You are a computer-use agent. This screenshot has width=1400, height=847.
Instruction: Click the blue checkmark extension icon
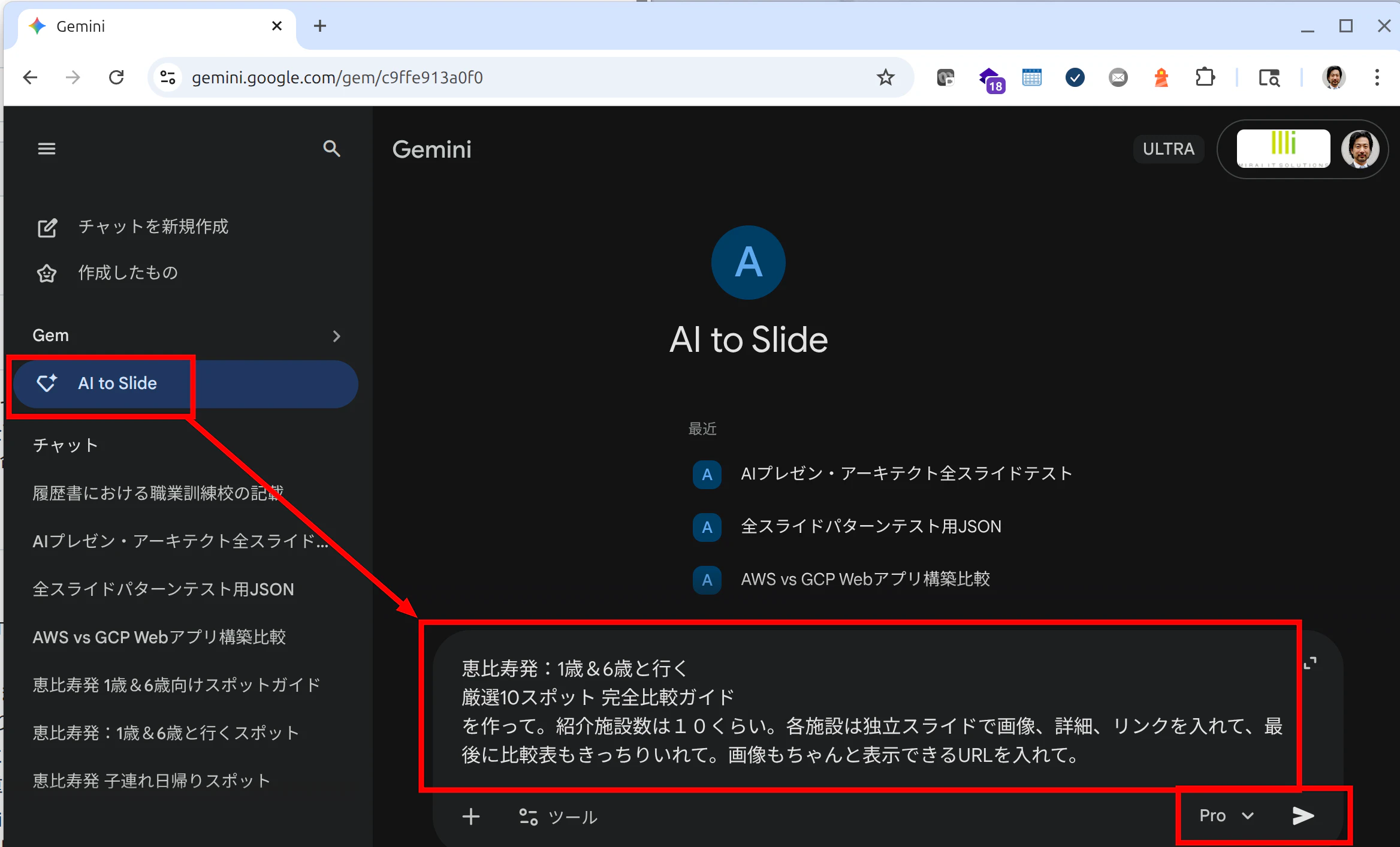(1075, 77)
